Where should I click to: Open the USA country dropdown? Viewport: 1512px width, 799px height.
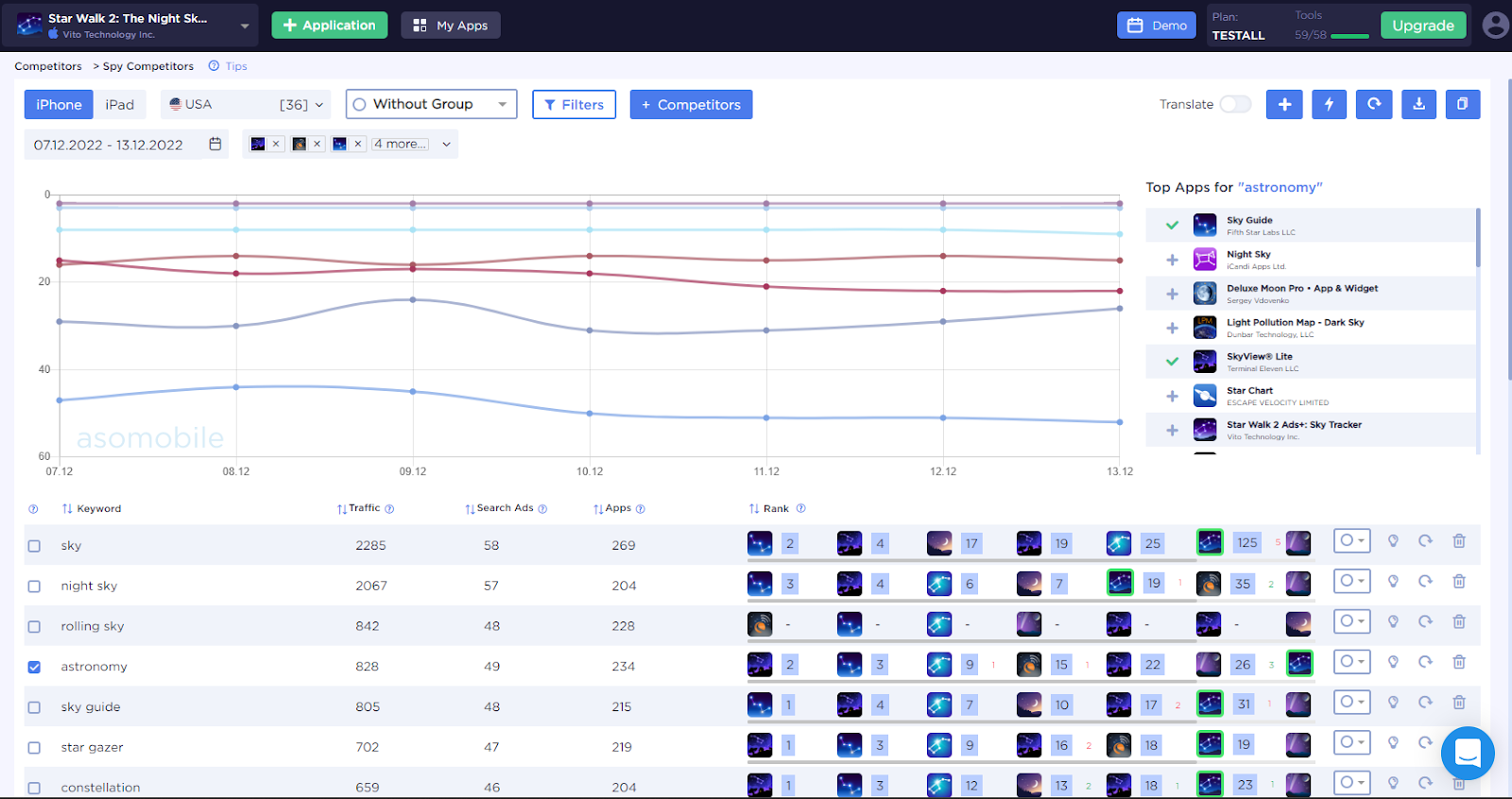coord(246,105)
